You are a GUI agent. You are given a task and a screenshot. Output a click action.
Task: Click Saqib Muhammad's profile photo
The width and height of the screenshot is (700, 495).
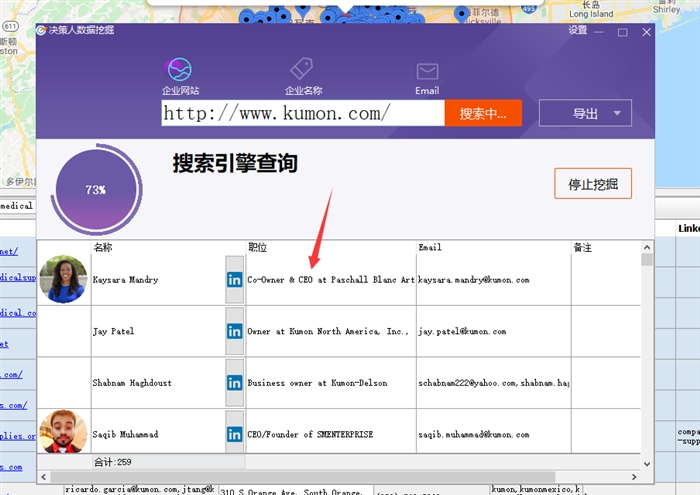click(x=63, y=432)
